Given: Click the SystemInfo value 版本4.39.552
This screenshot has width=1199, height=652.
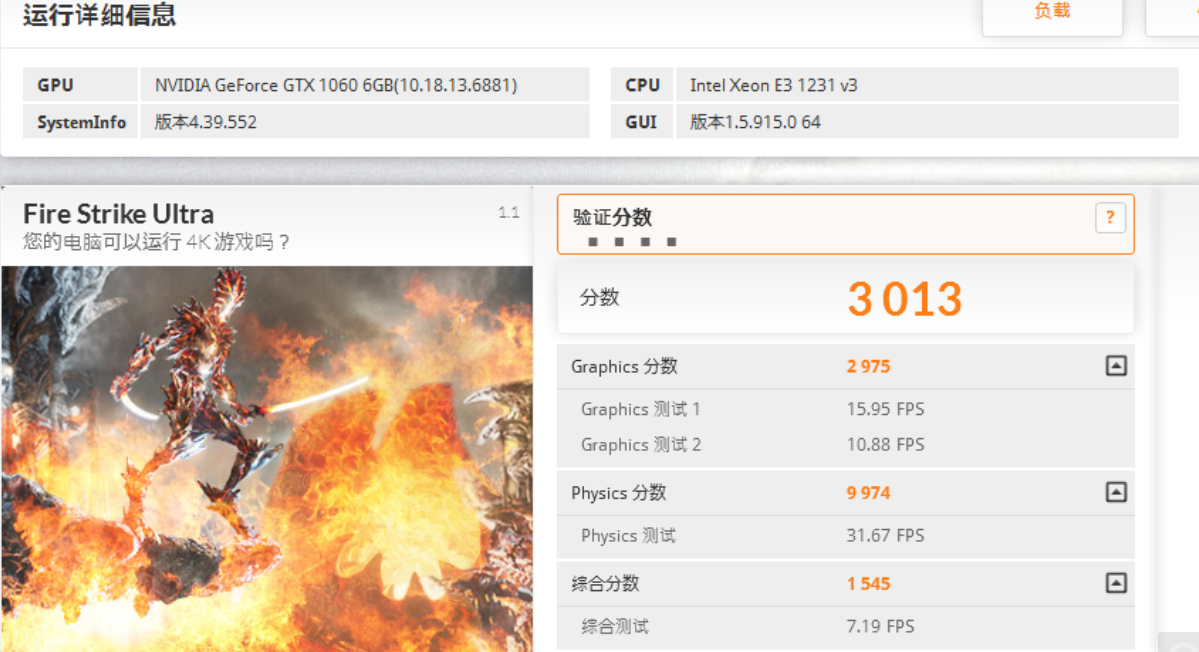Looking at the screenshot, I should 206,122.
